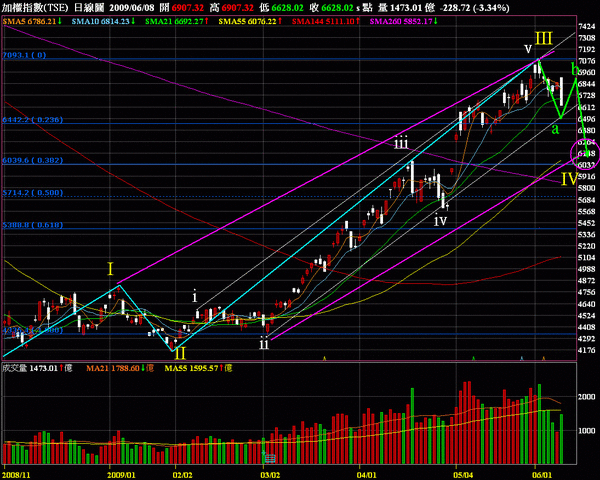600x480 pixels.
Task: Click the opening price after 開
Action: tap(188, 7)
